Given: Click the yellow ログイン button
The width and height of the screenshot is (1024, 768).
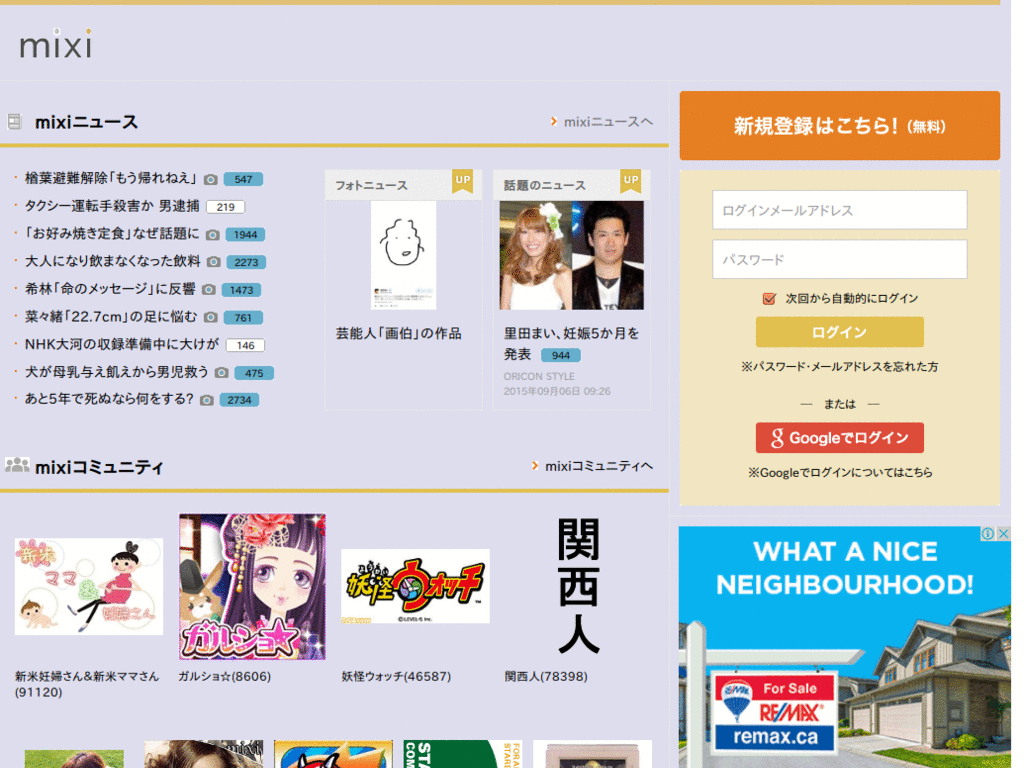Looking at the screenshot, I should [x=839, y=332].
